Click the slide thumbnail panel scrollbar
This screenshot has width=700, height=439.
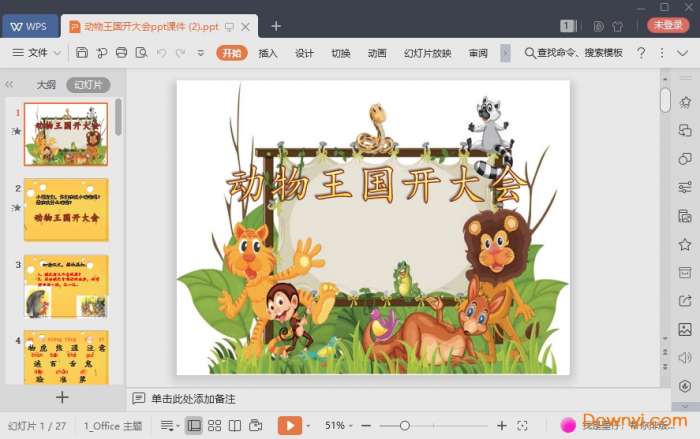[x=118, y=117]
